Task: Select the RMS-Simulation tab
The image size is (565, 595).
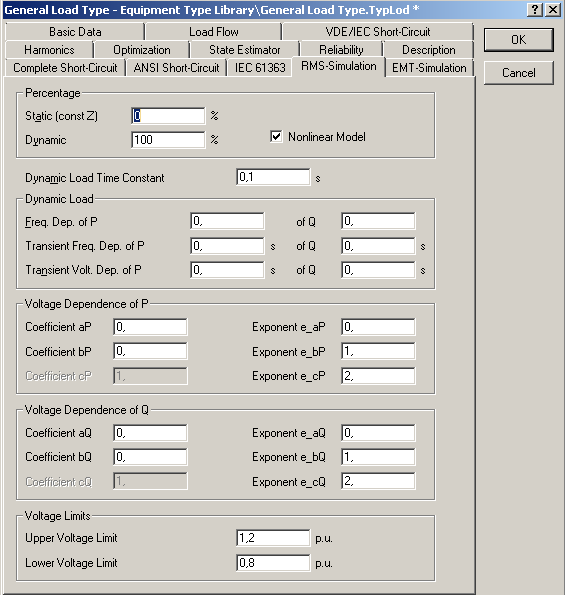Action: click(338, 66)
